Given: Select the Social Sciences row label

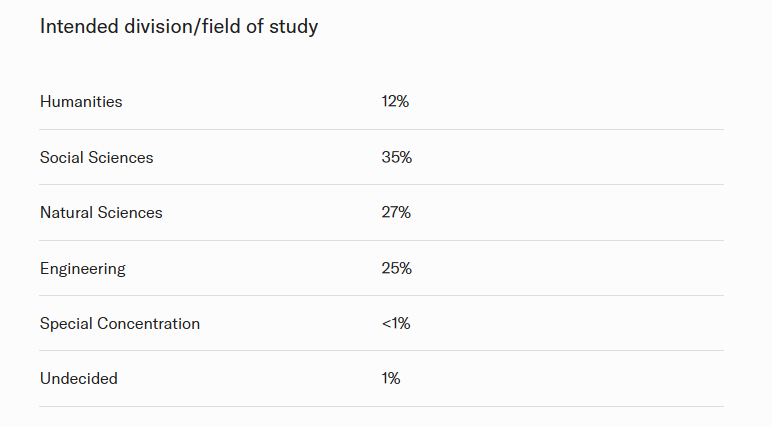Looking at the screenshot, I should [97, 158].
